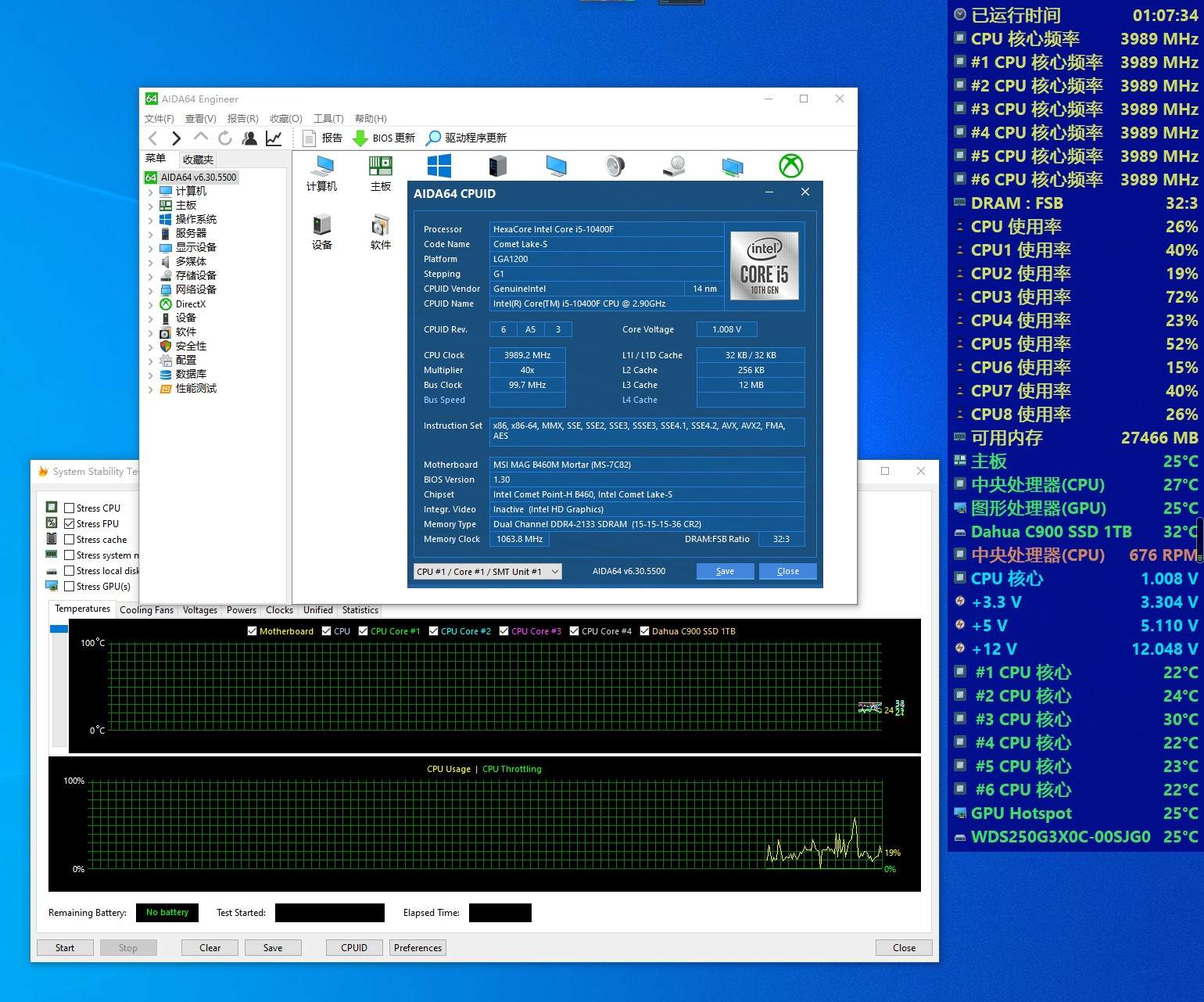This screenshot has width=1204, height=1002.
Task: Enable the Stress CPU checkbox
Action: point(70,508)
